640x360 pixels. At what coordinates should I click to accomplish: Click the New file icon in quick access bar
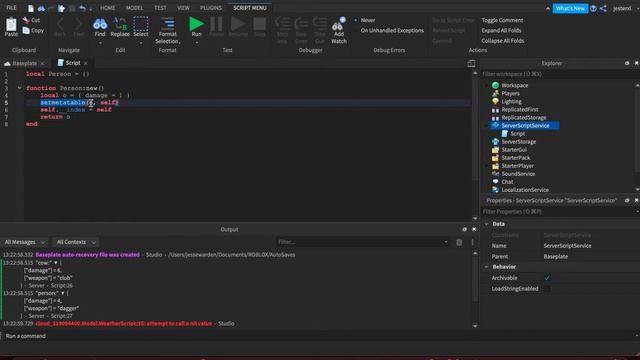(x=31, y=8)
